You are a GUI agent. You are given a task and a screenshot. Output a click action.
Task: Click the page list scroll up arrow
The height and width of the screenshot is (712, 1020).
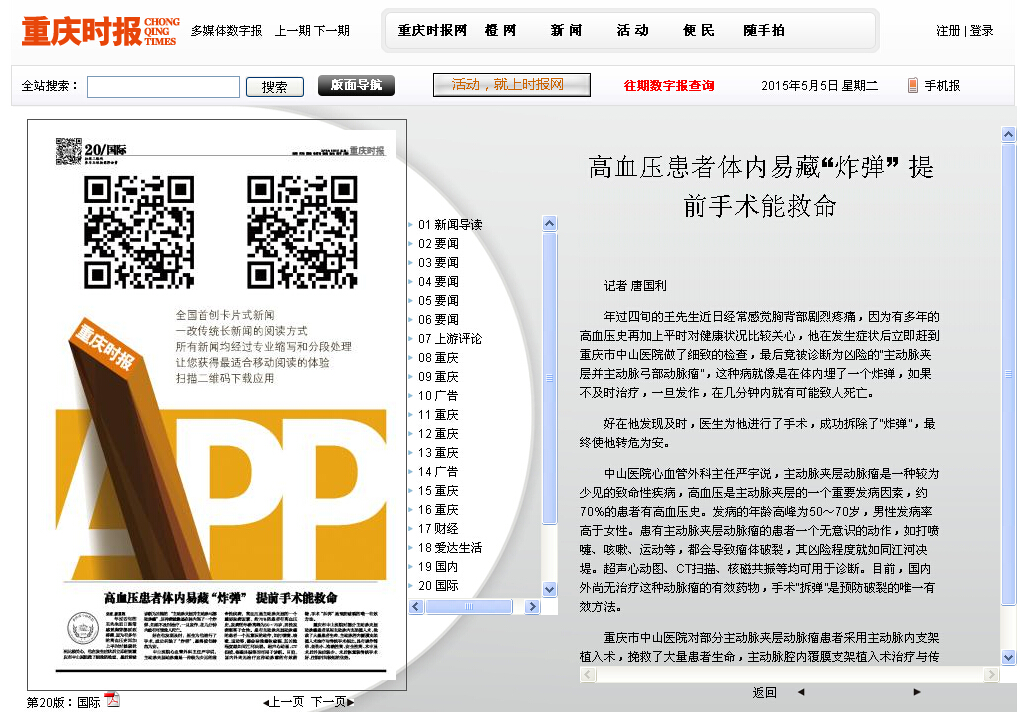550,224
